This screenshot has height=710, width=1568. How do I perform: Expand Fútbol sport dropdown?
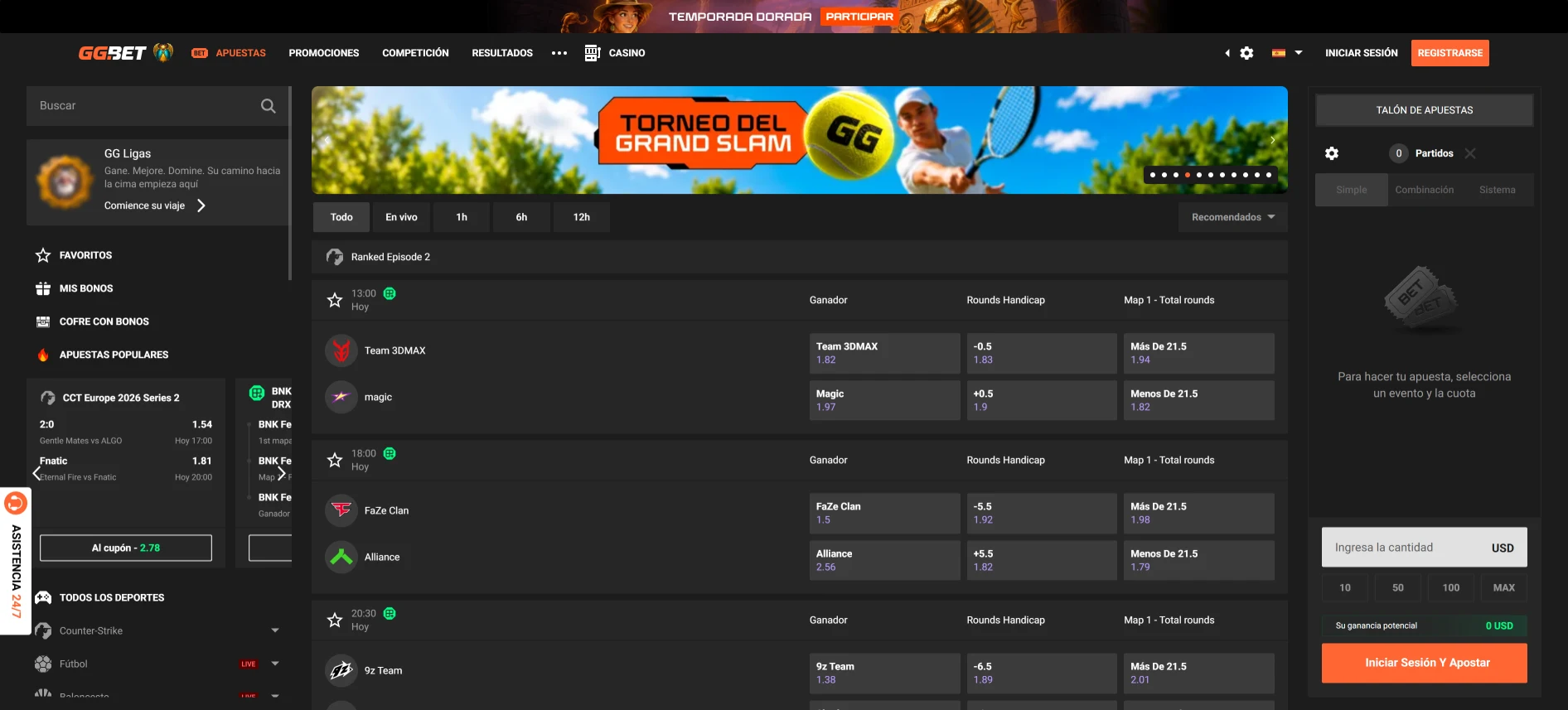point(275,664)
